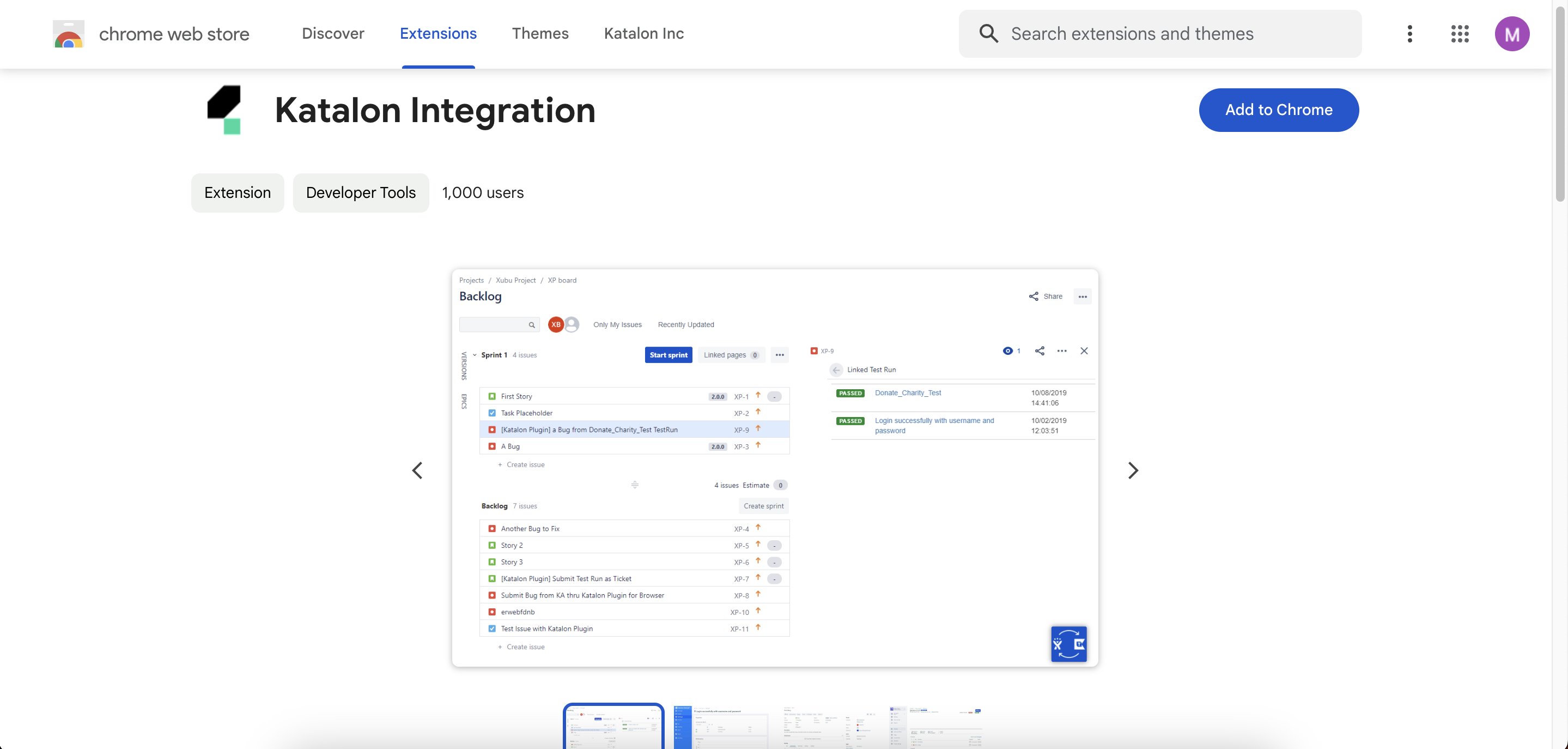Show previous screenshot with left arrow
The width and height of the screenshot is (1568, 749).
tap(417, 470)
